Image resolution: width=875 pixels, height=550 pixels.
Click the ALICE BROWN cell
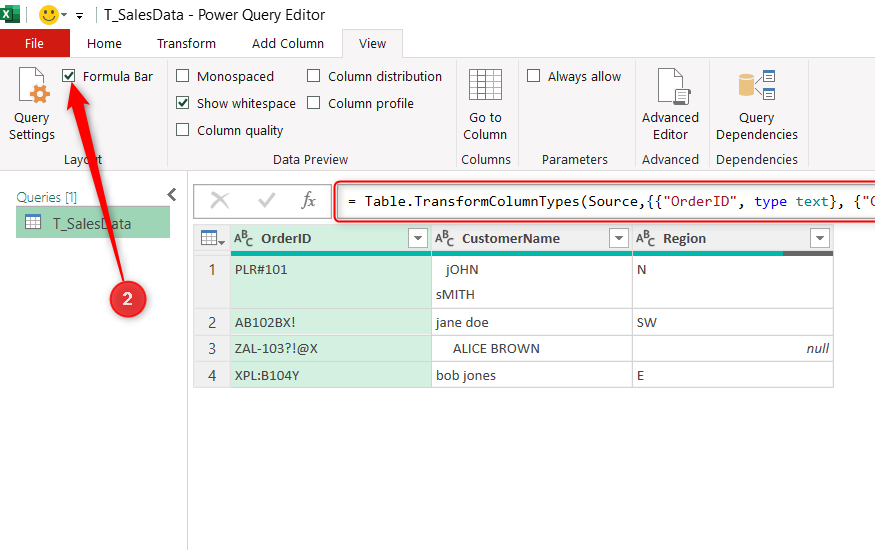[532, 349]
